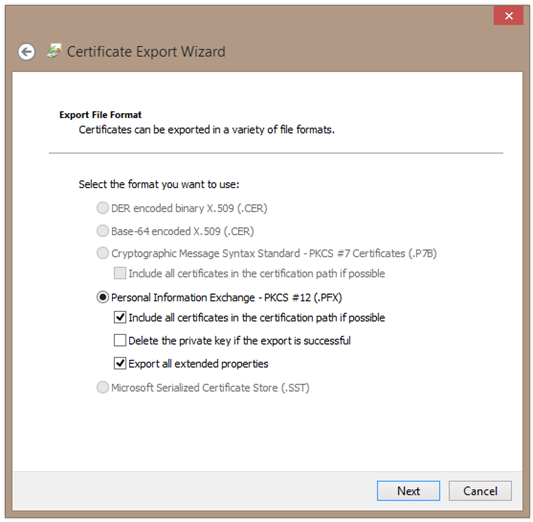Click the 'Certificates can be exported' description text
This screenshot has width=533, height=522.
click(x=207, y=130)
